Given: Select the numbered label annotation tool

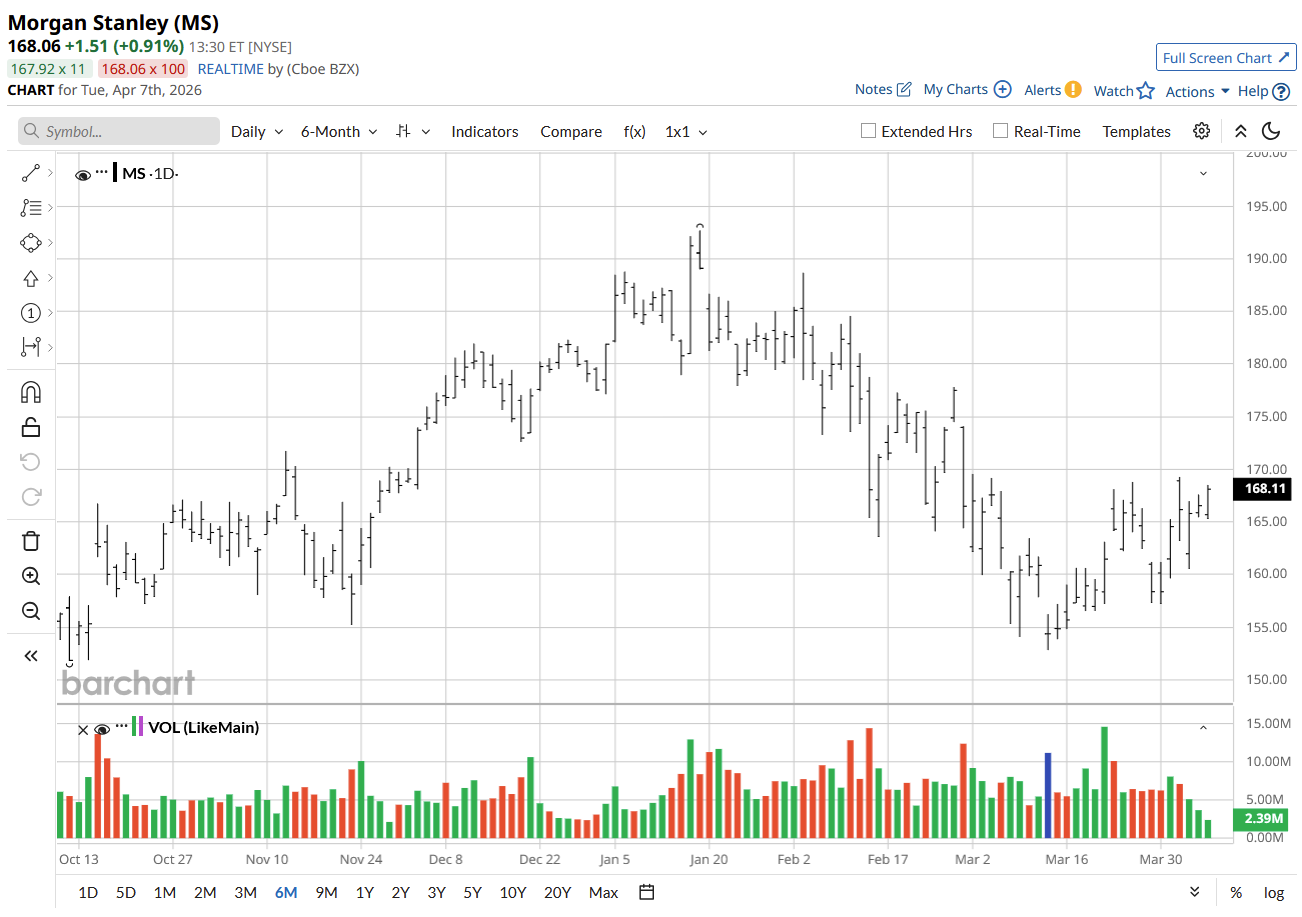Looking at the screenshot, I should click(x=30, y=313).
